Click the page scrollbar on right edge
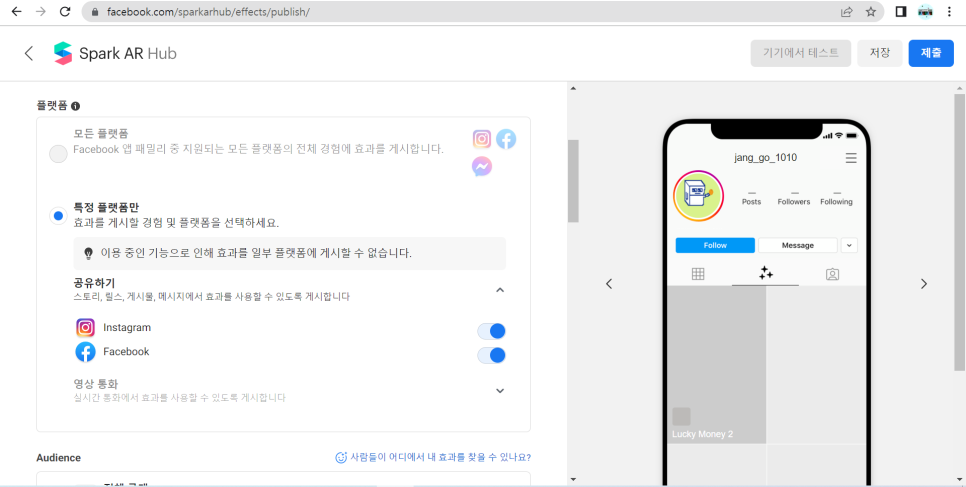 click(x=960, y=232)
